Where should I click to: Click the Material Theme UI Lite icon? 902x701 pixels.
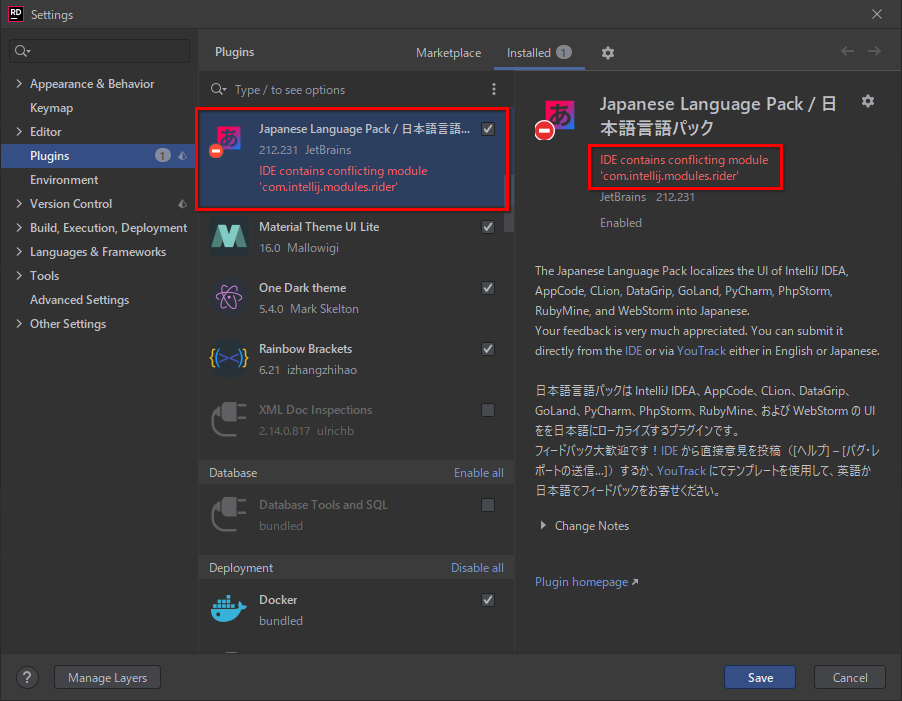229,236
